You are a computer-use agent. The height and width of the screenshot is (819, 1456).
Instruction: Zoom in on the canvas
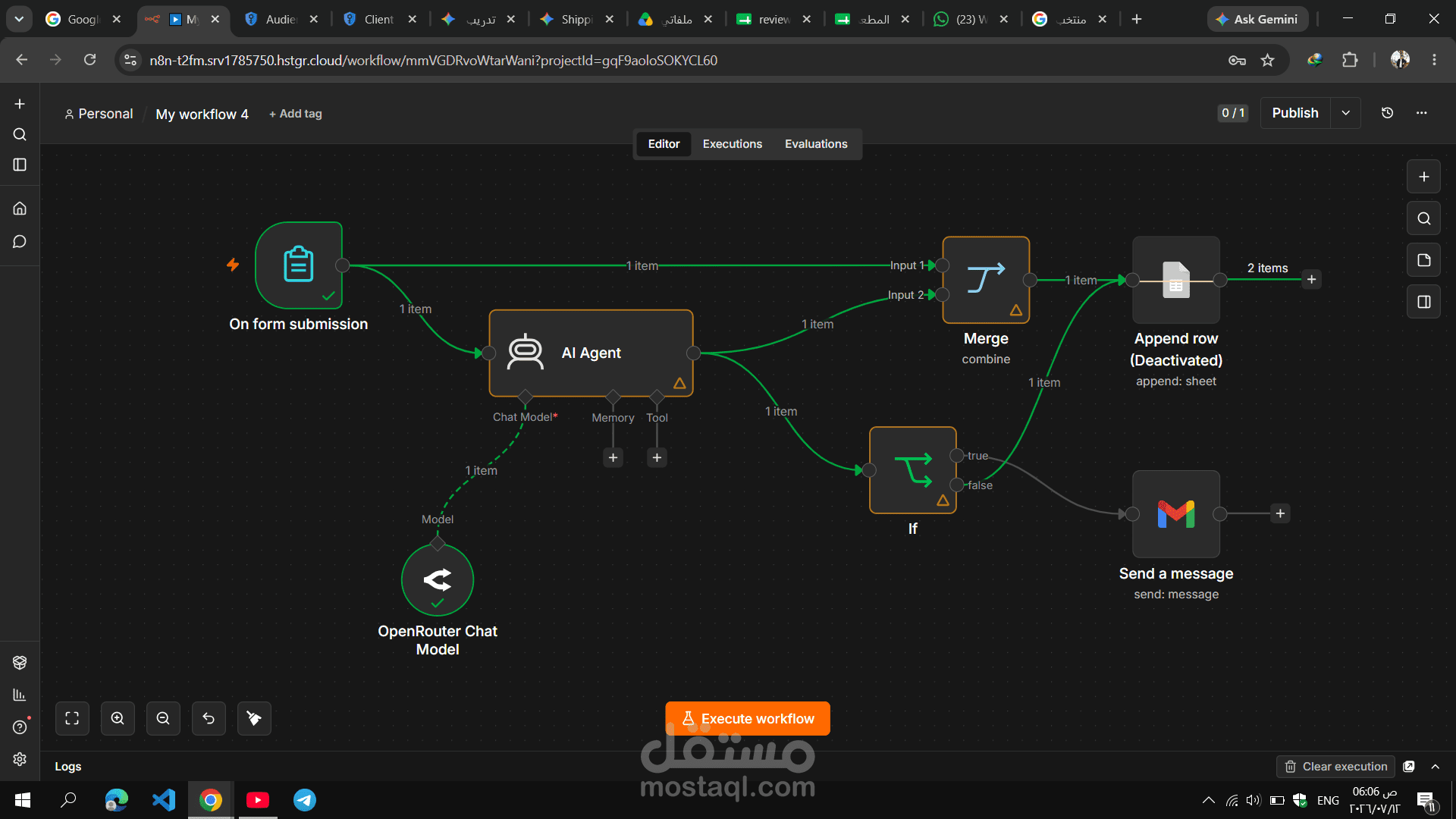tap(118, 718)
